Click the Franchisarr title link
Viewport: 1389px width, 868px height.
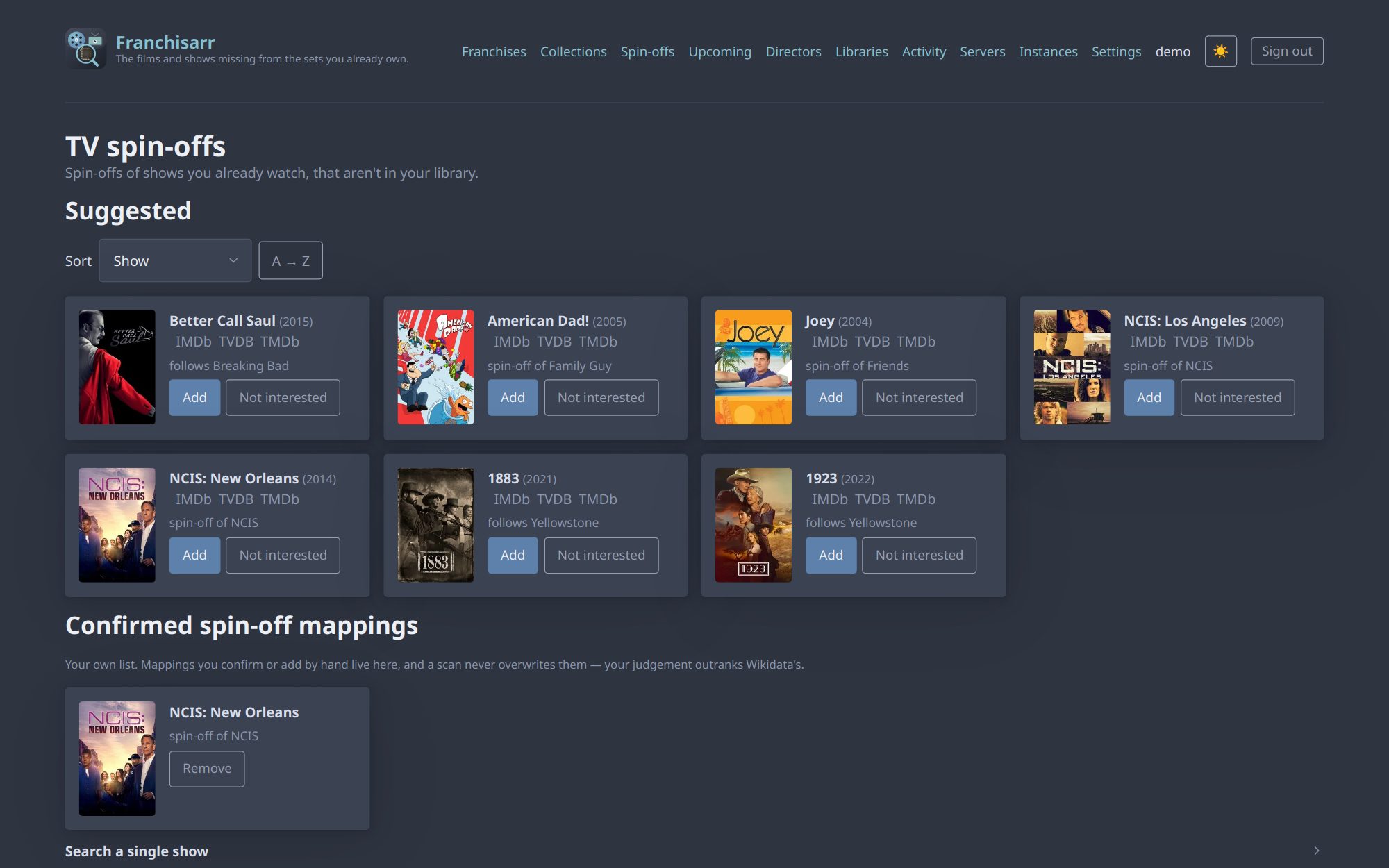tap(165, 42)
